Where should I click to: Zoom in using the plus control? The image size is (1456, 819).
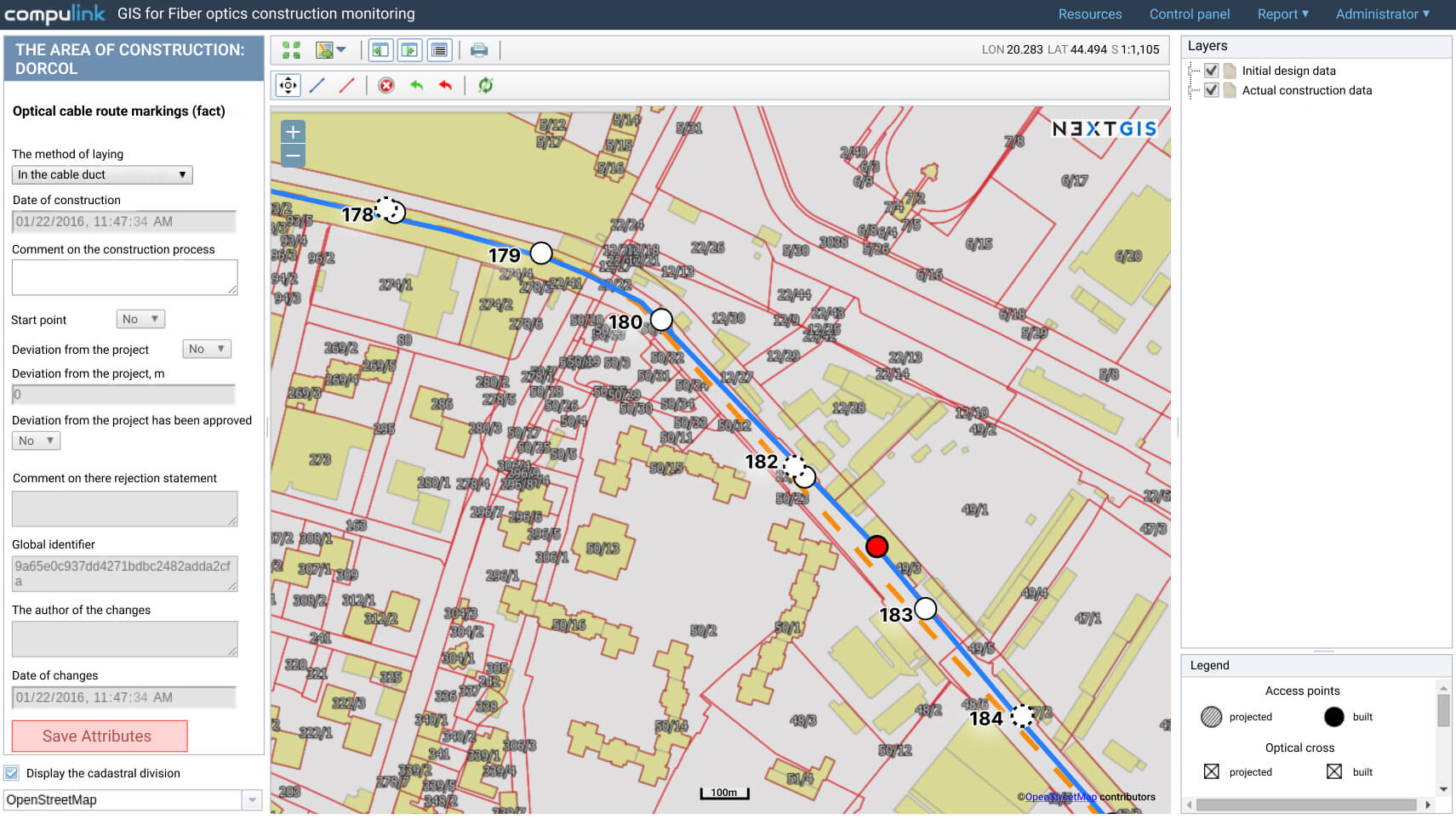coord(292,131)
